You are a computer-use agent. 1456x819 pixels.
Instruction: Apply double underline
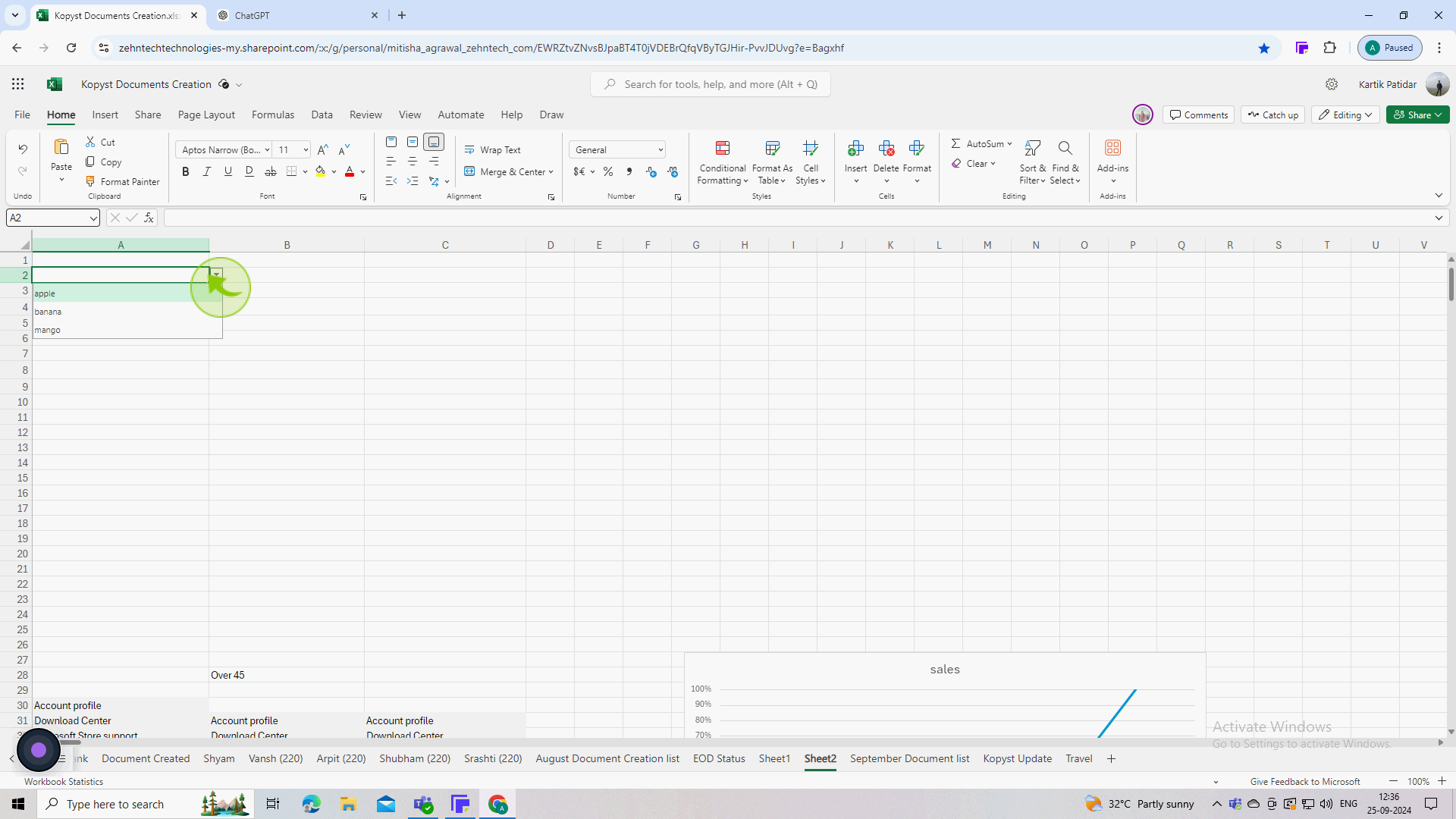(x=249, y=172)
